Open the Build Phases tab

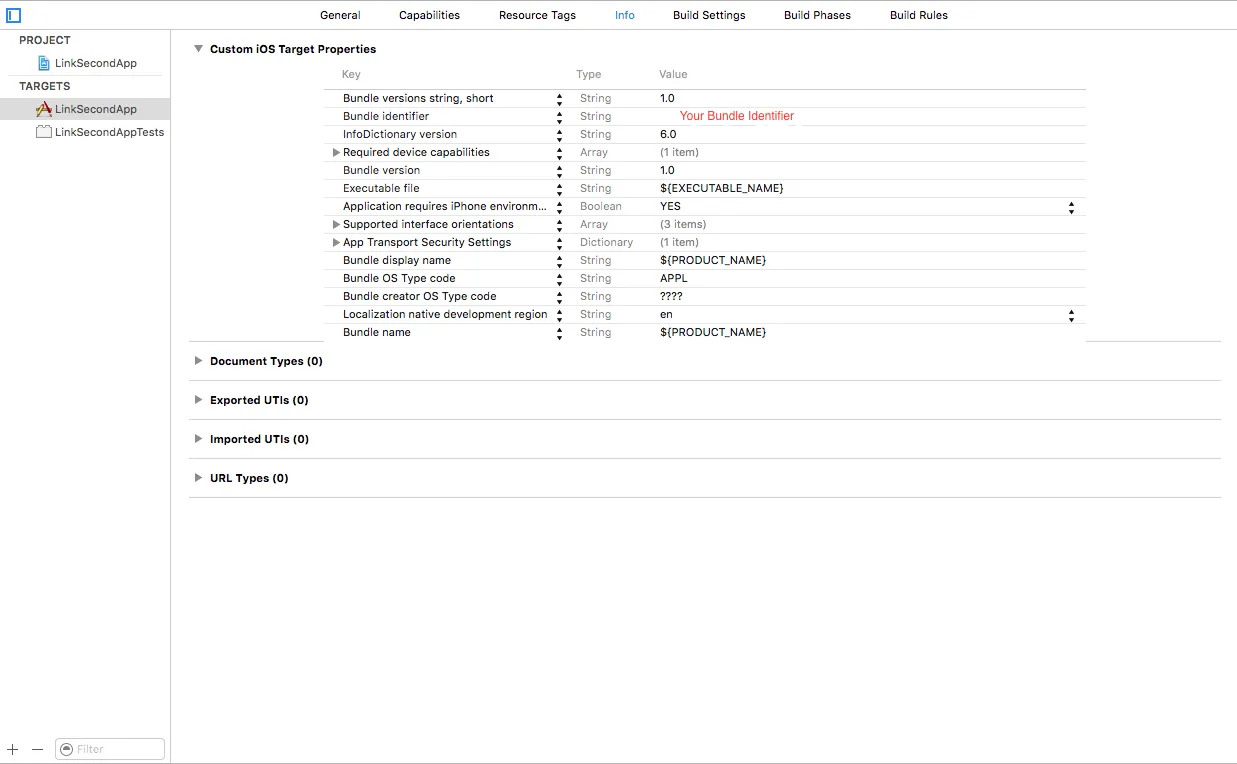tap(817, 15)
